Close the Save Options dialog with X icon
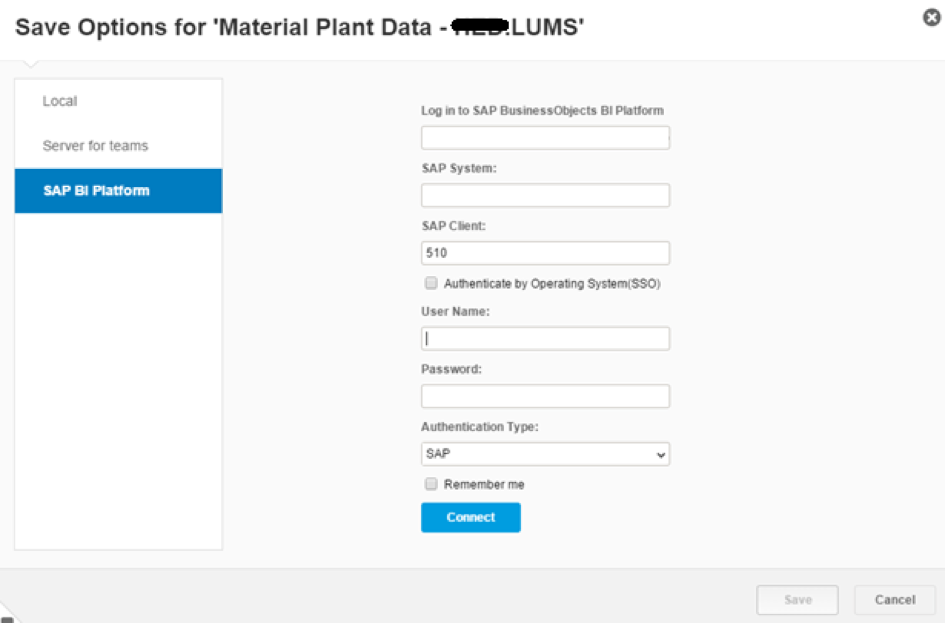The height and width of the screenshot is (623, 945). tap(931, 18)
